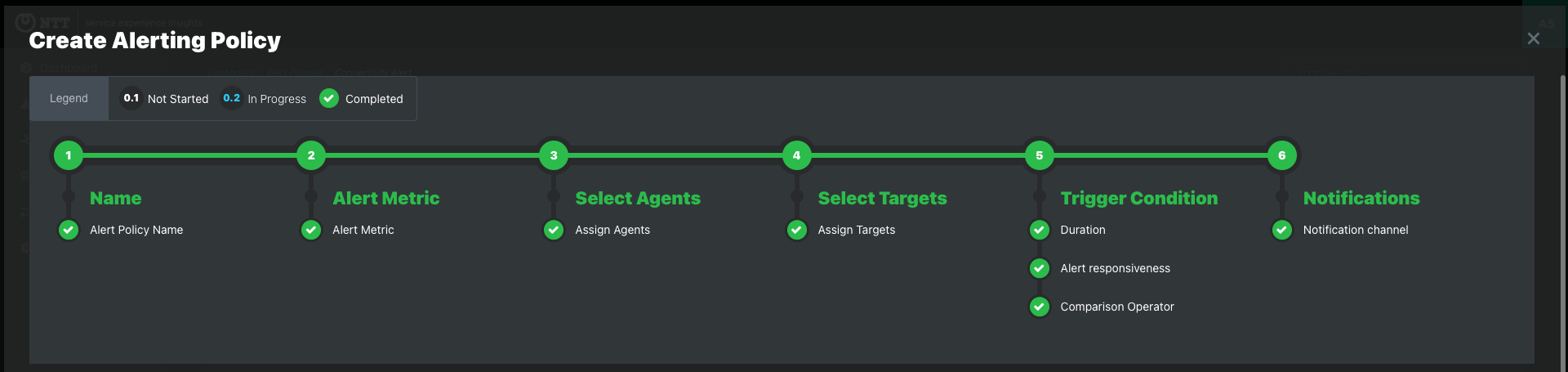Screen dimensions: 1568x372
Task: Select the Alert Metric heading
Action: point(385,198)
